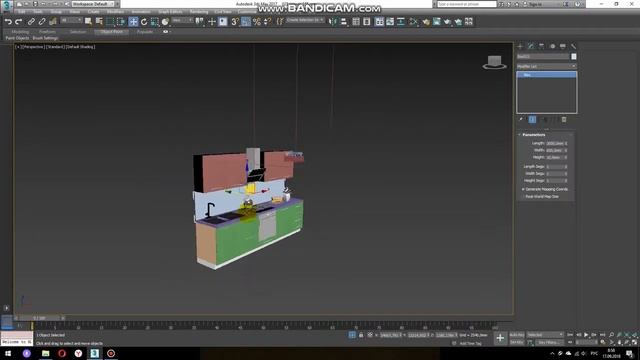
Task: Click the Brush Settings panel label
Action: click(45, 38)
